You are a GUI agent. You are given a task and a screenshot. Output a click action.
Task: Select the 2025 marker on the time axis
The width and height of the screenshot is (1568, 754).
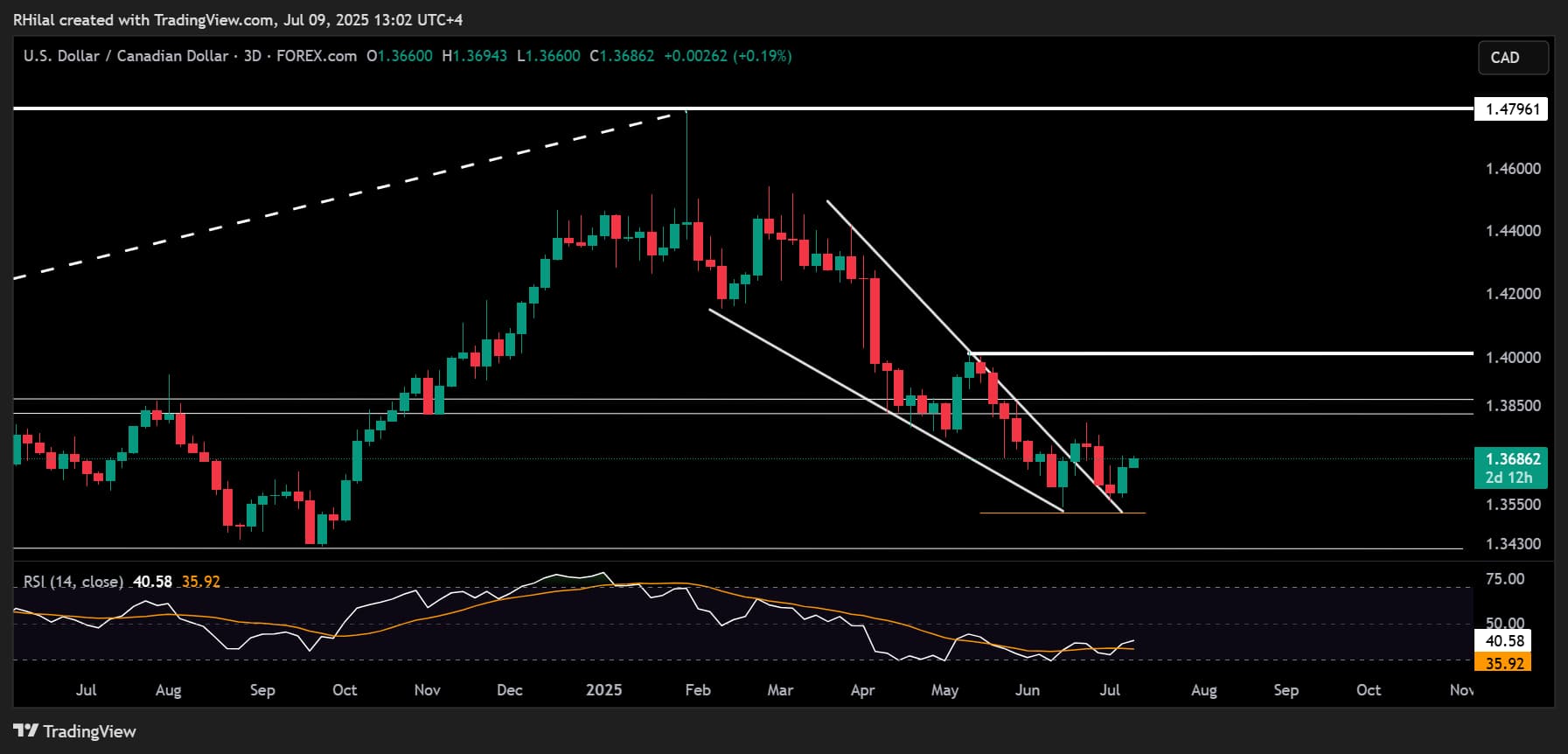pyautogui.click(x=603, y=690)
